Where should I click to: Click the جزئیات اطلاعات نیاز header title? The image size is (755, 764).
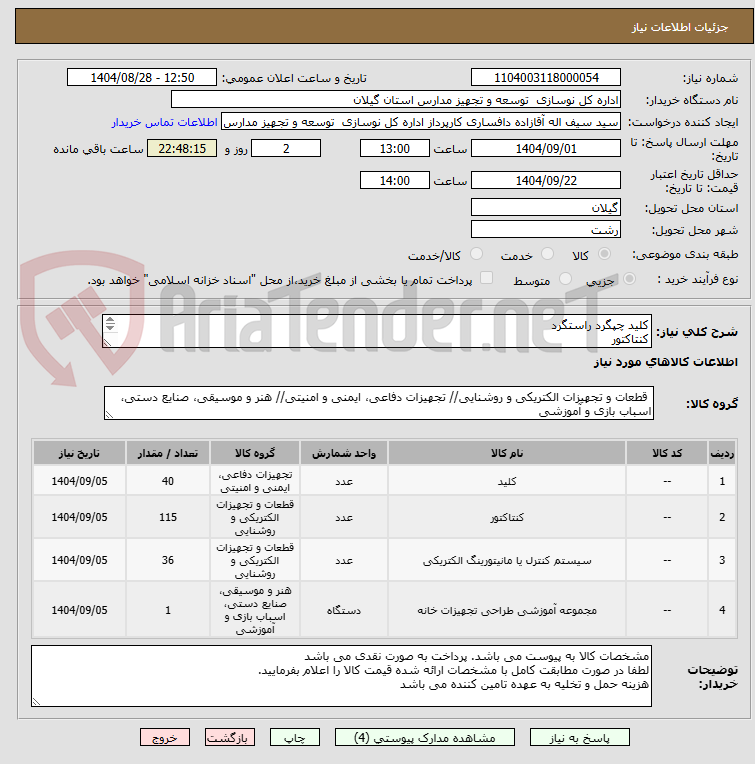tap(680, 27)
